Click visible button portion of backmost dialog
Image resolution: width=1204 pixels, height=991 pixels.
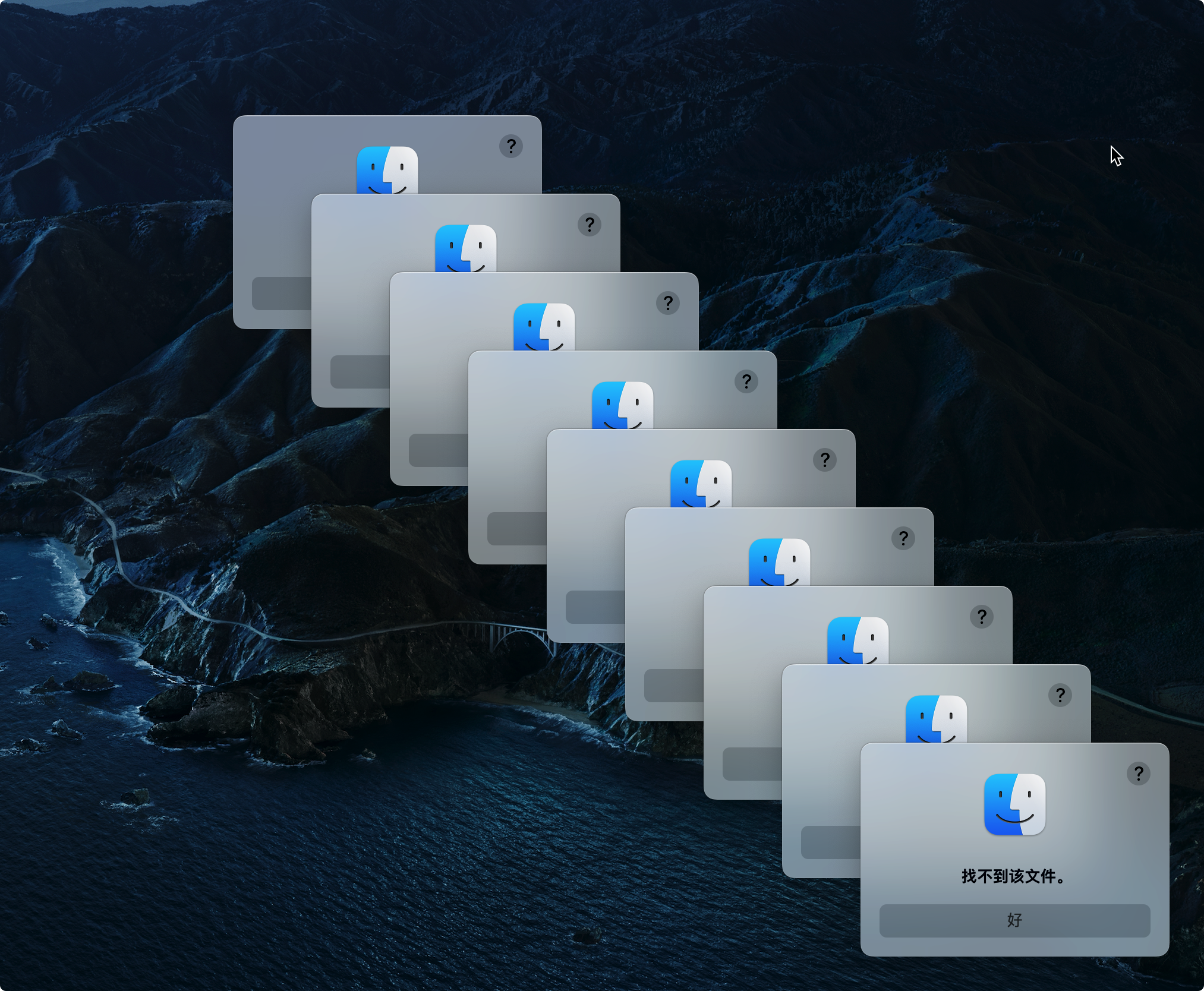point(281,293)
